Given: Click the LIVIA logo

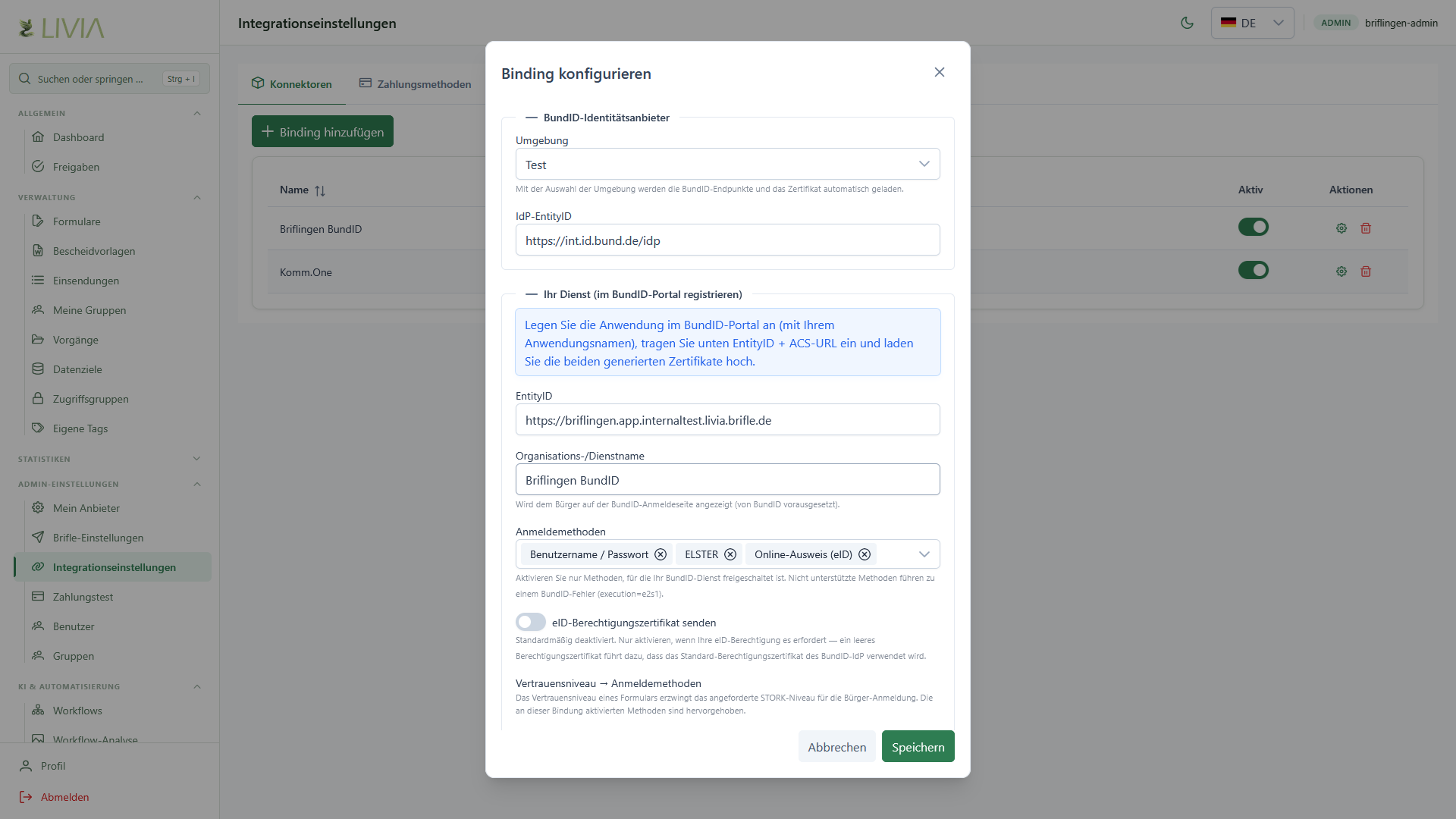Looking at the screenshot, I should pos(61,28).
